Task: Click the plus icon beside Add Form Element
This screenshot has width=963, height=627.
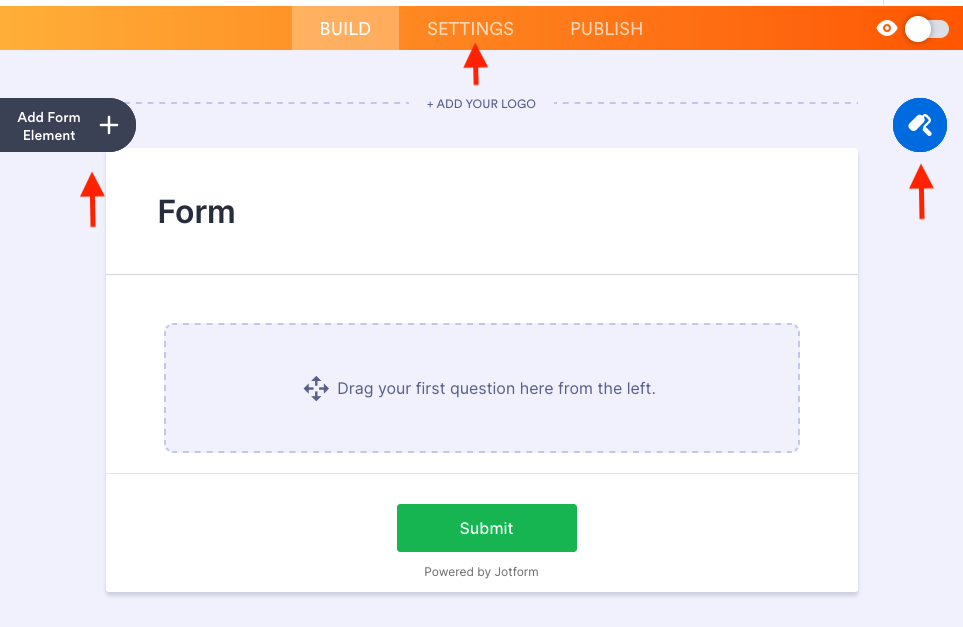Action: [110, 125]
